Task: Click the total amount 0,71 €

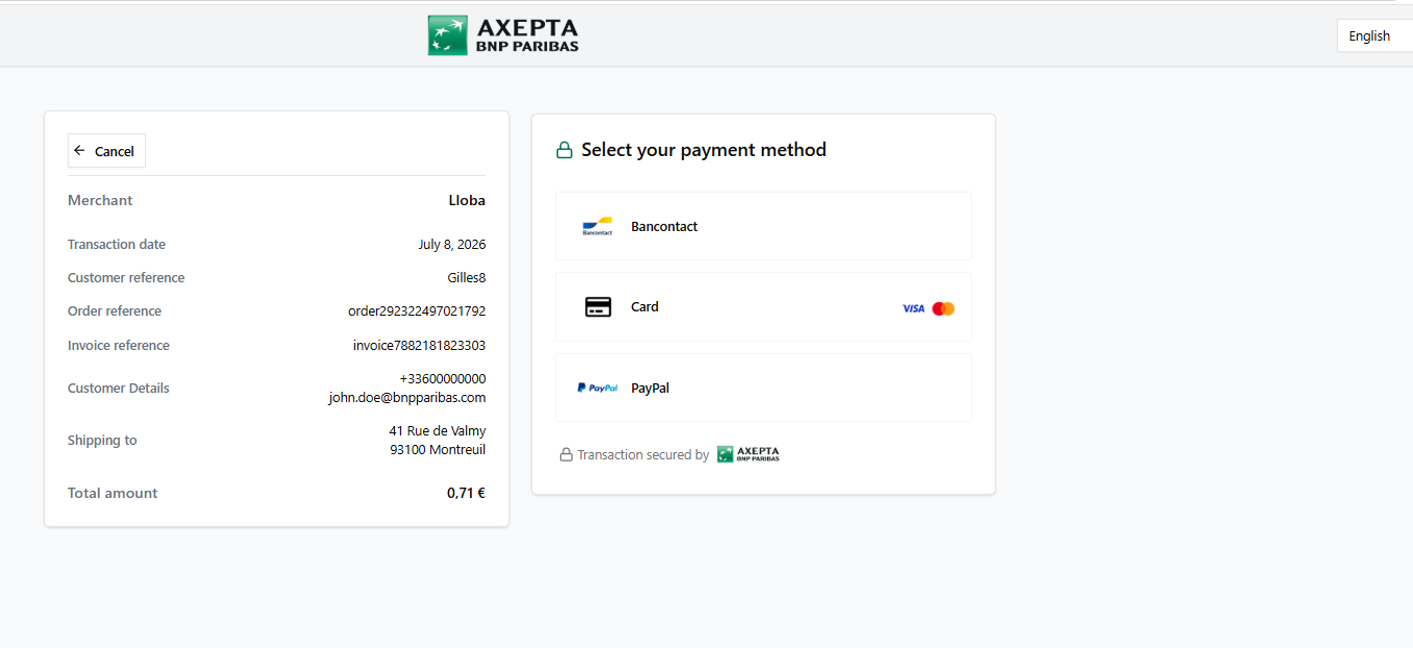Action: coord(466,493)
